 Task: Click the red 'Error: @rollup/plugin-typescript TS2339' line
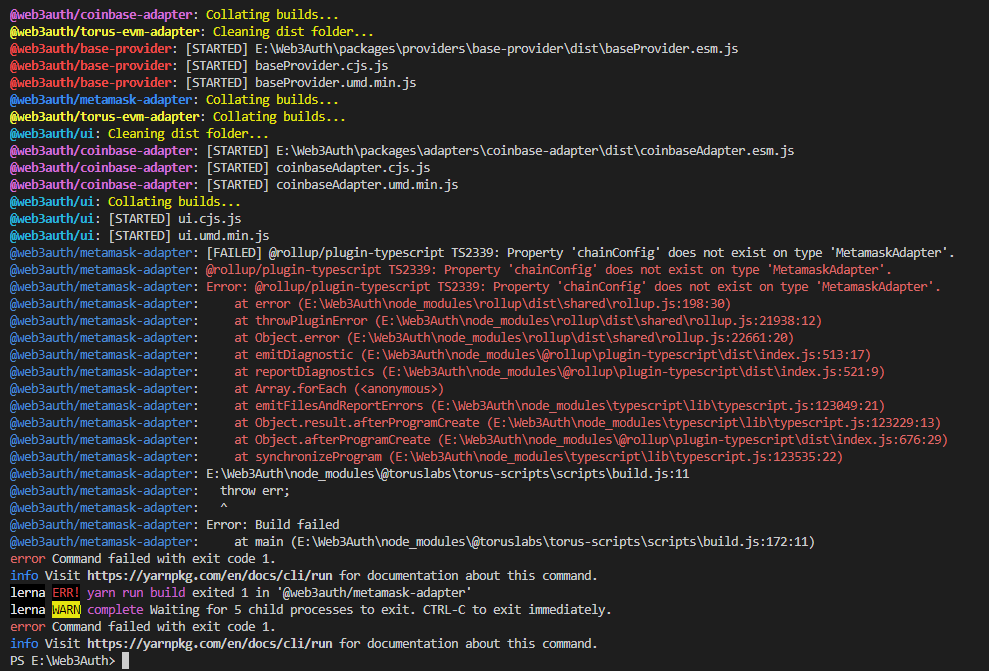pos(573,287)
